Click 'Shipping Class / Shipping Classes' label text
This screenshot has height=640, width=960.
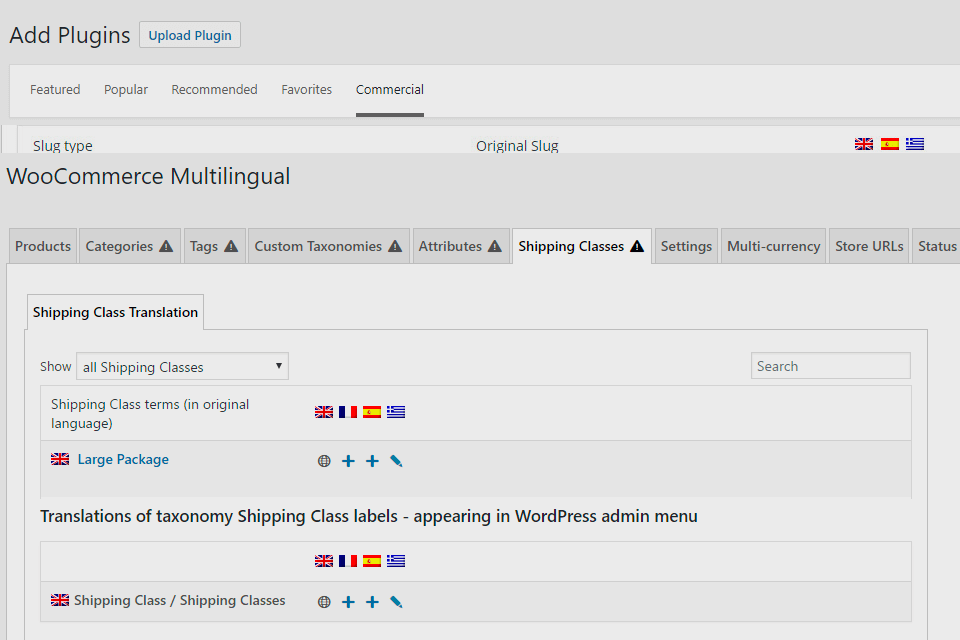coord(179,600)
